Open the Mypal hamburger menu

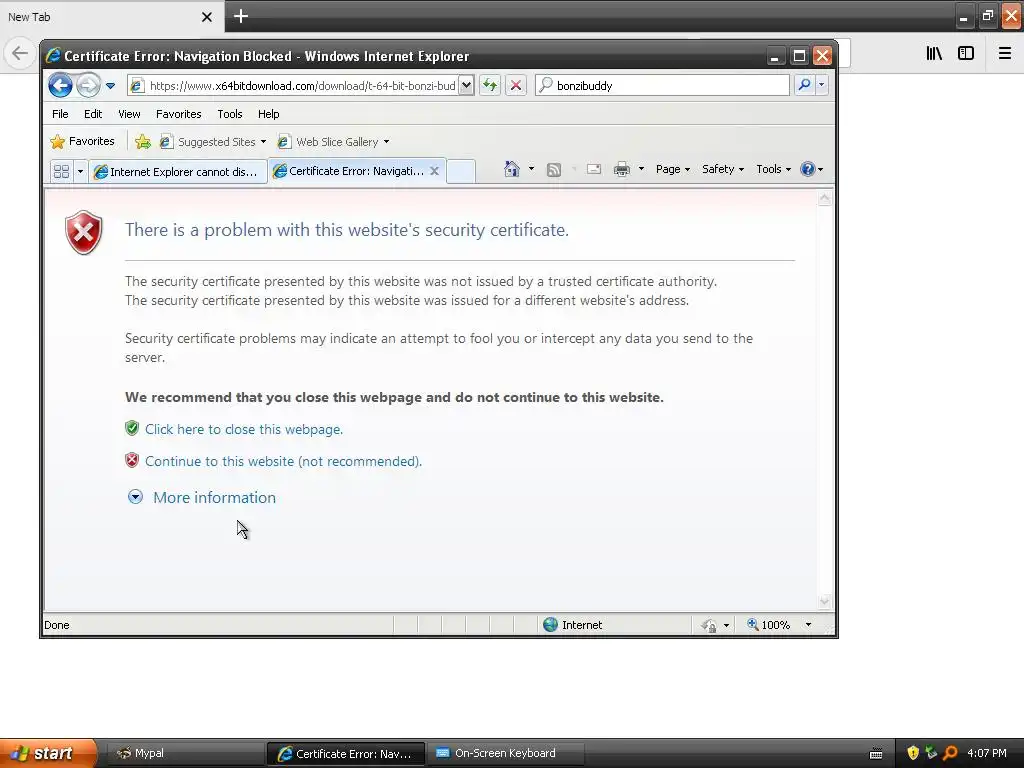1005,54
